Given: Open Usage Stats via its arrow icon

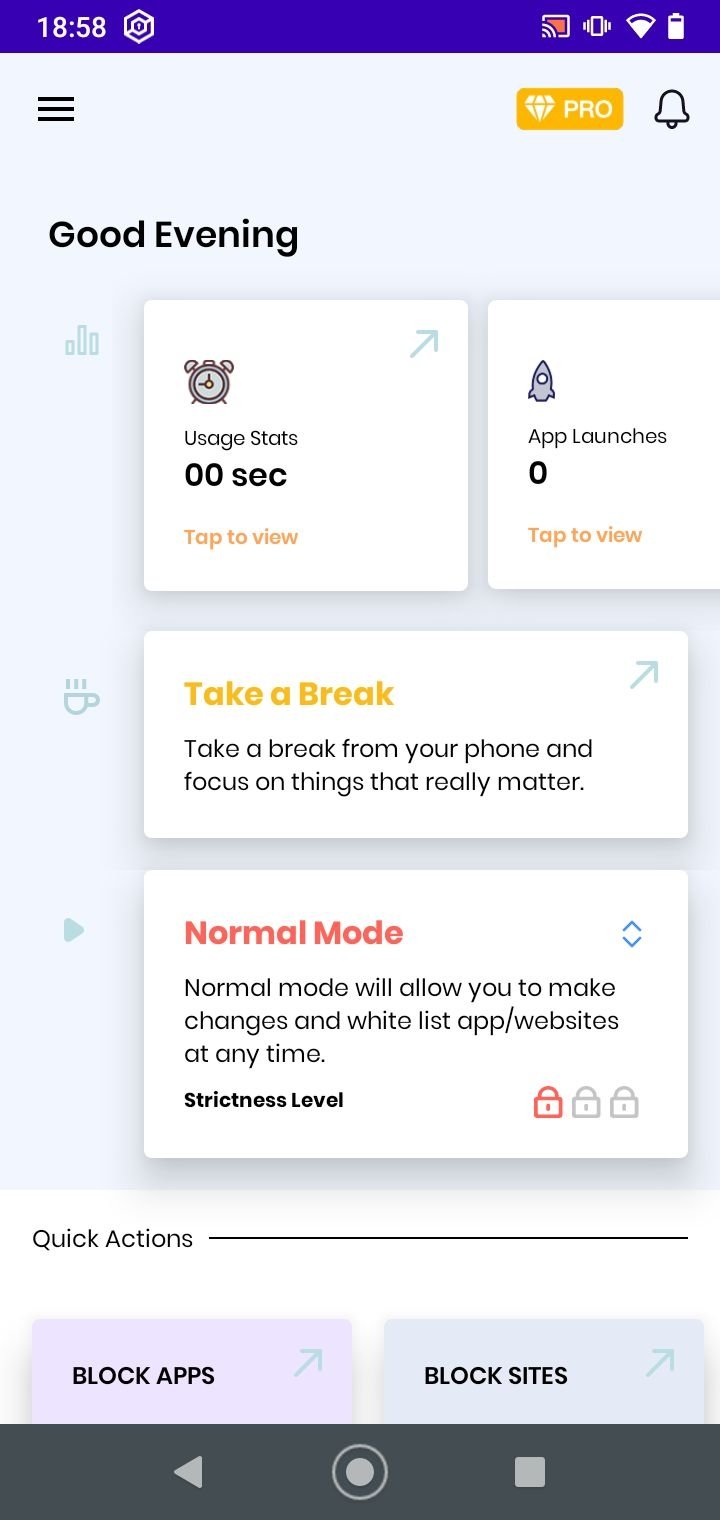Looking at the screenshot, I should click(x=424, y=344).
